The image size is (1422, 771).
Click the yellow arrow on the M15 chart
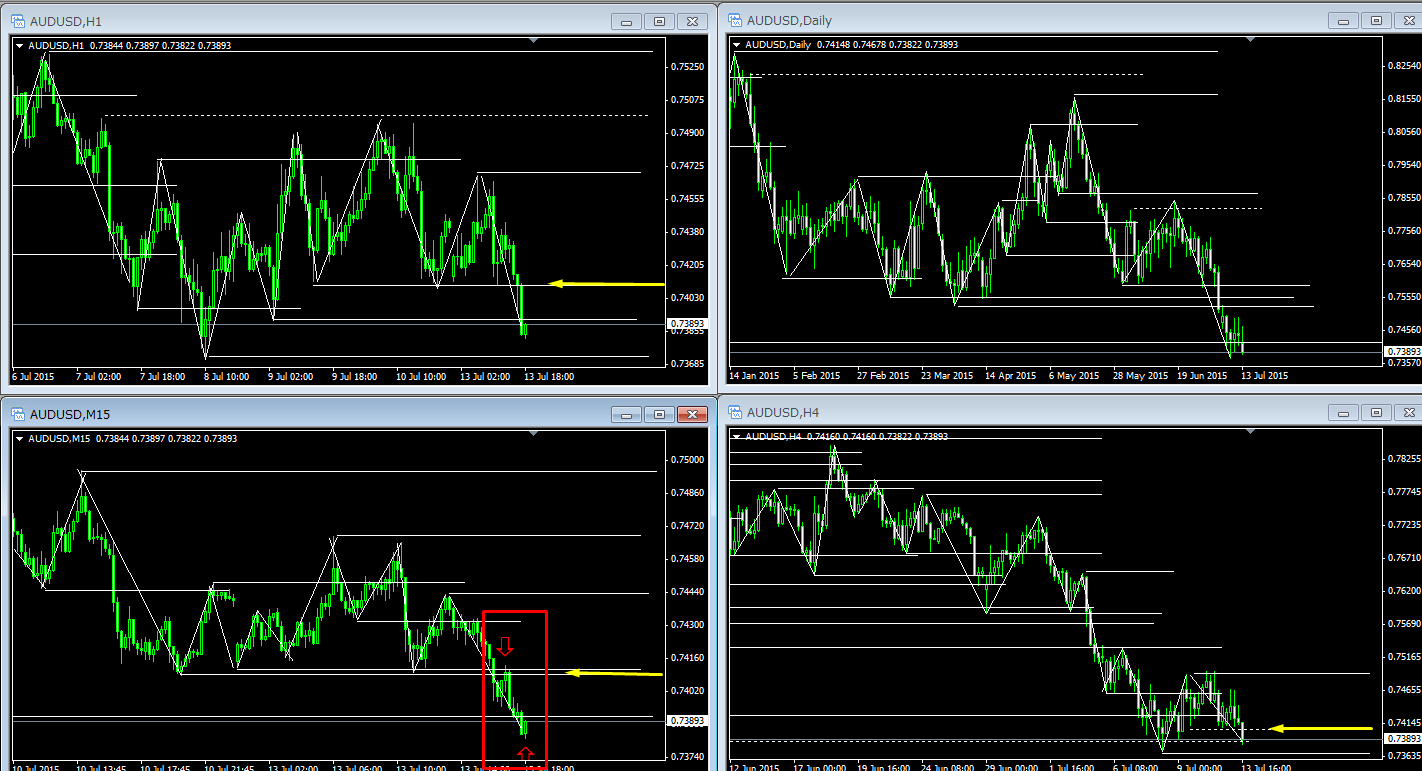(x=613, y=673)
